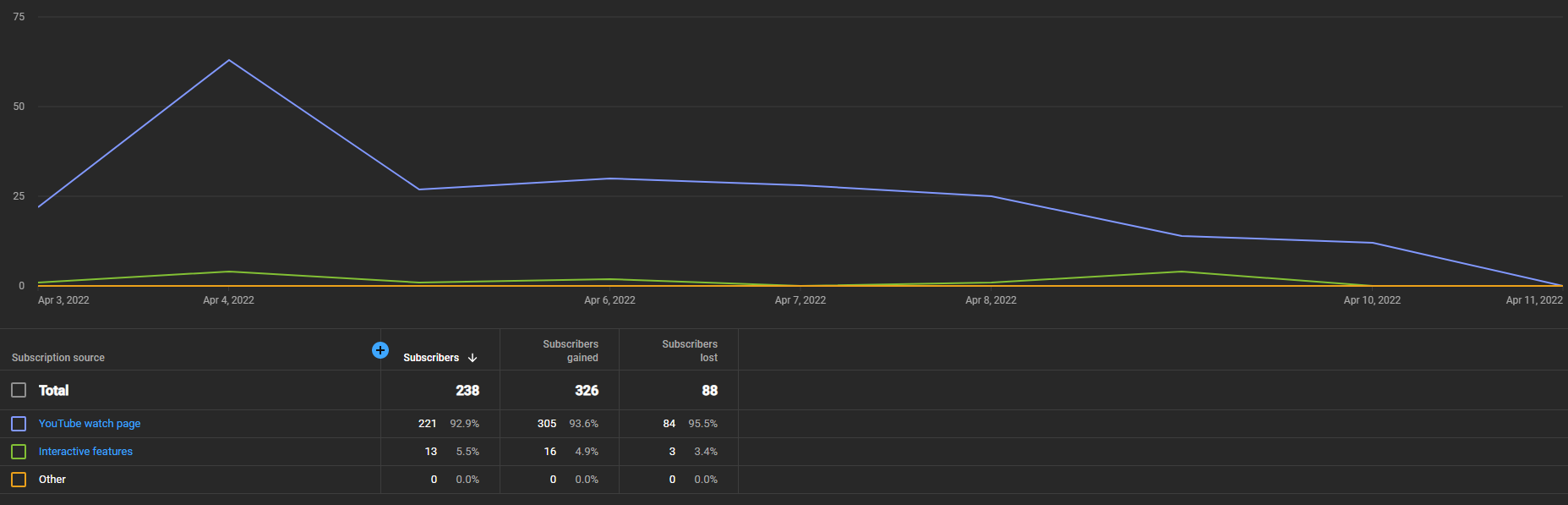The width and height of the screenshot is (1568, 505).
Task: Click the blue line point at Apr 6
Action: click(610, 178)
